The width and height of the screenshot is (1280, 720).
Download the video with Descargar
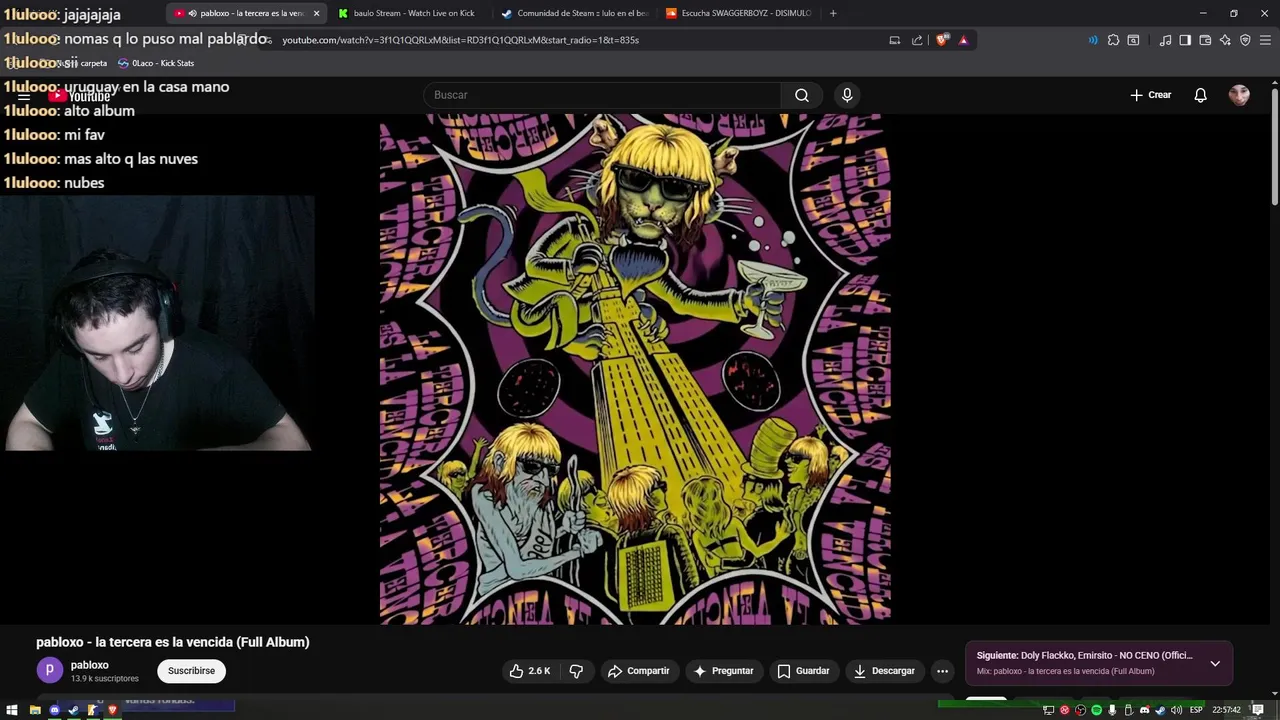pyautogui.click(x=884, y=671)
